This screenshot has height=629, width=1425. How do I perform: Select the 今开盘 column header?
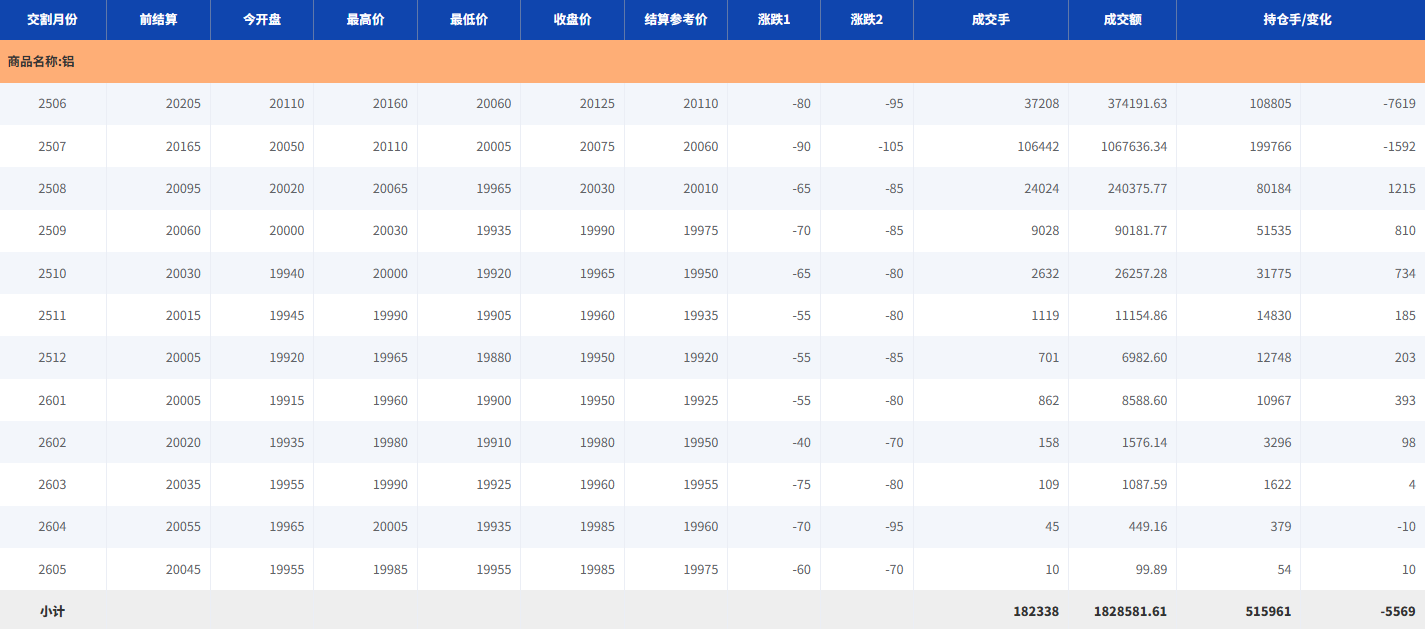pyautogui.click(x=262, y=20)
